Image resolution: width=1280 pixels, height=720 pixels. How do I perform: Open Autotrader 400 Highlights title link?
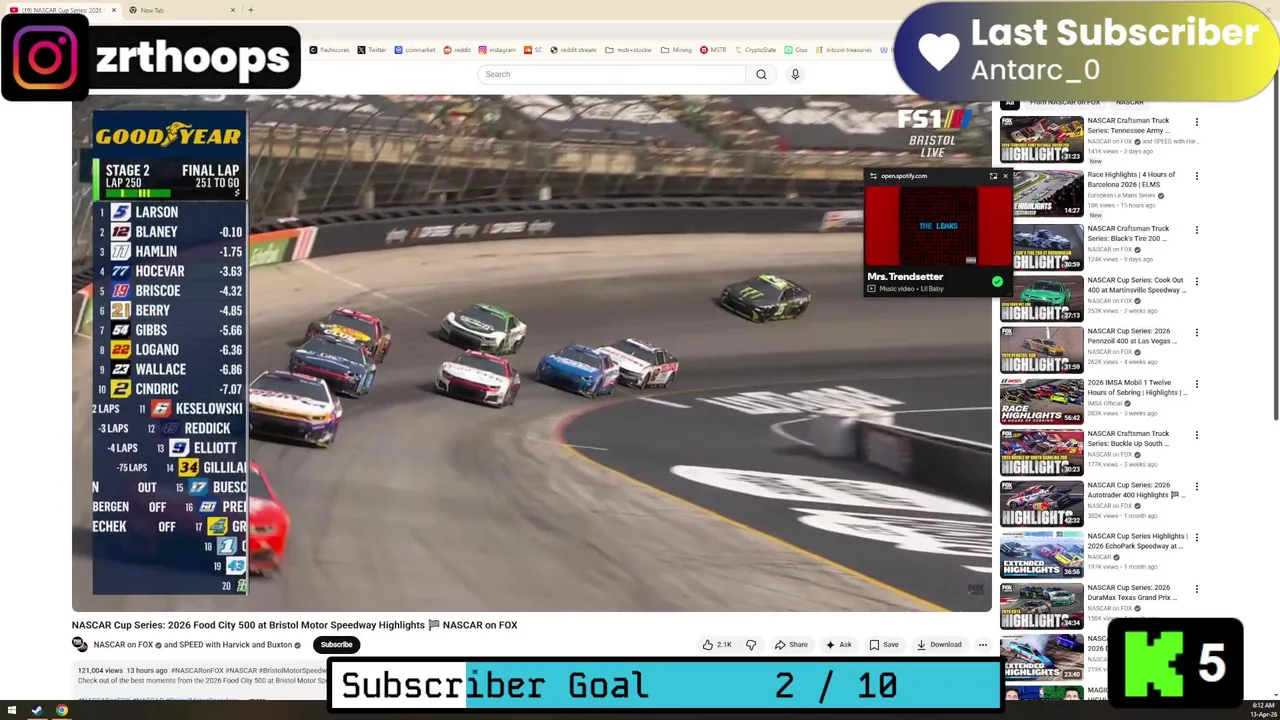click(1137, 490)
